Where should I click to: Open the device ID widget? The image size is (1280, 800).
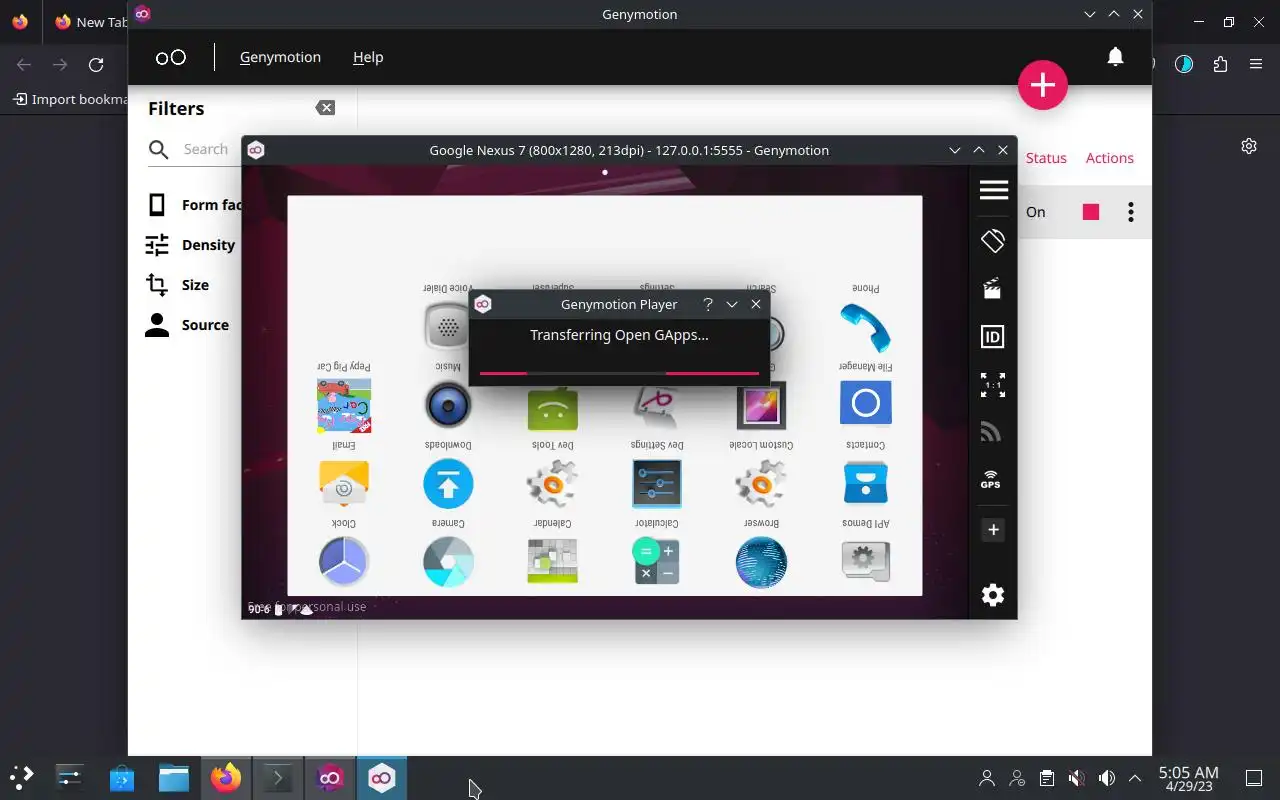pos(993,337)
